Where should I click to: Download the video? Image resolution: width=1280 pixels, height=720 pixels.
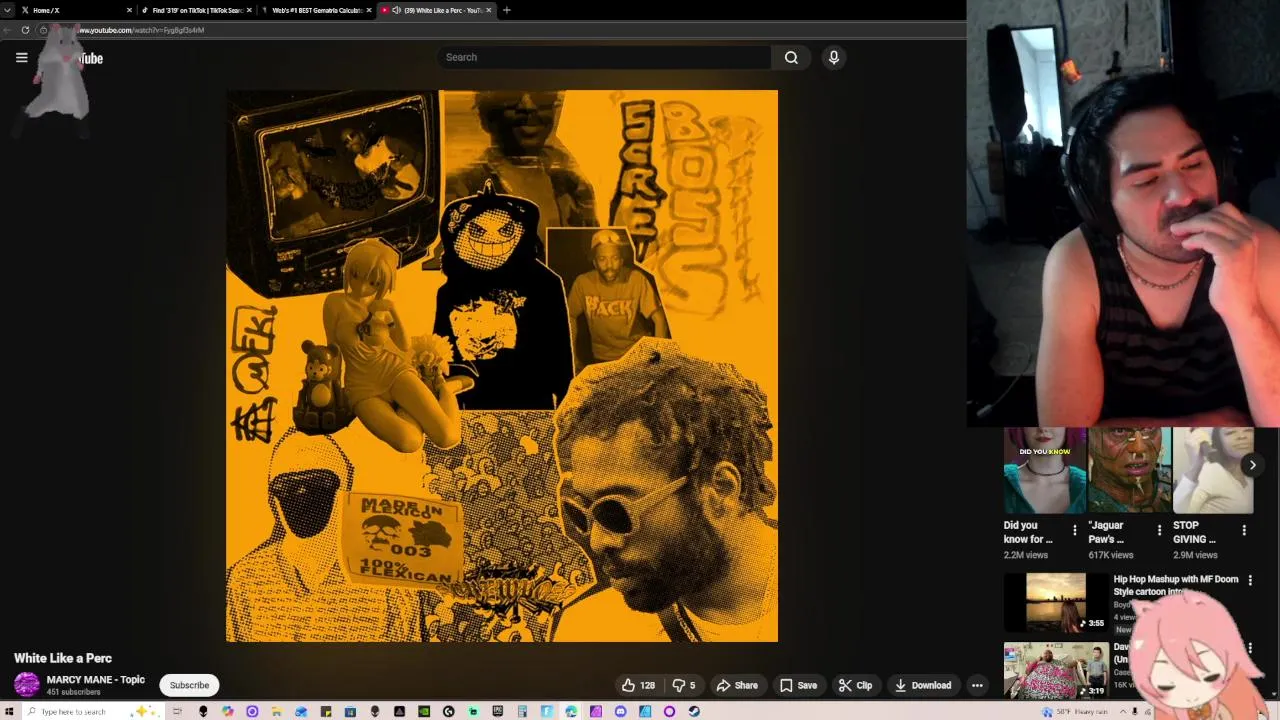point(923,685)
